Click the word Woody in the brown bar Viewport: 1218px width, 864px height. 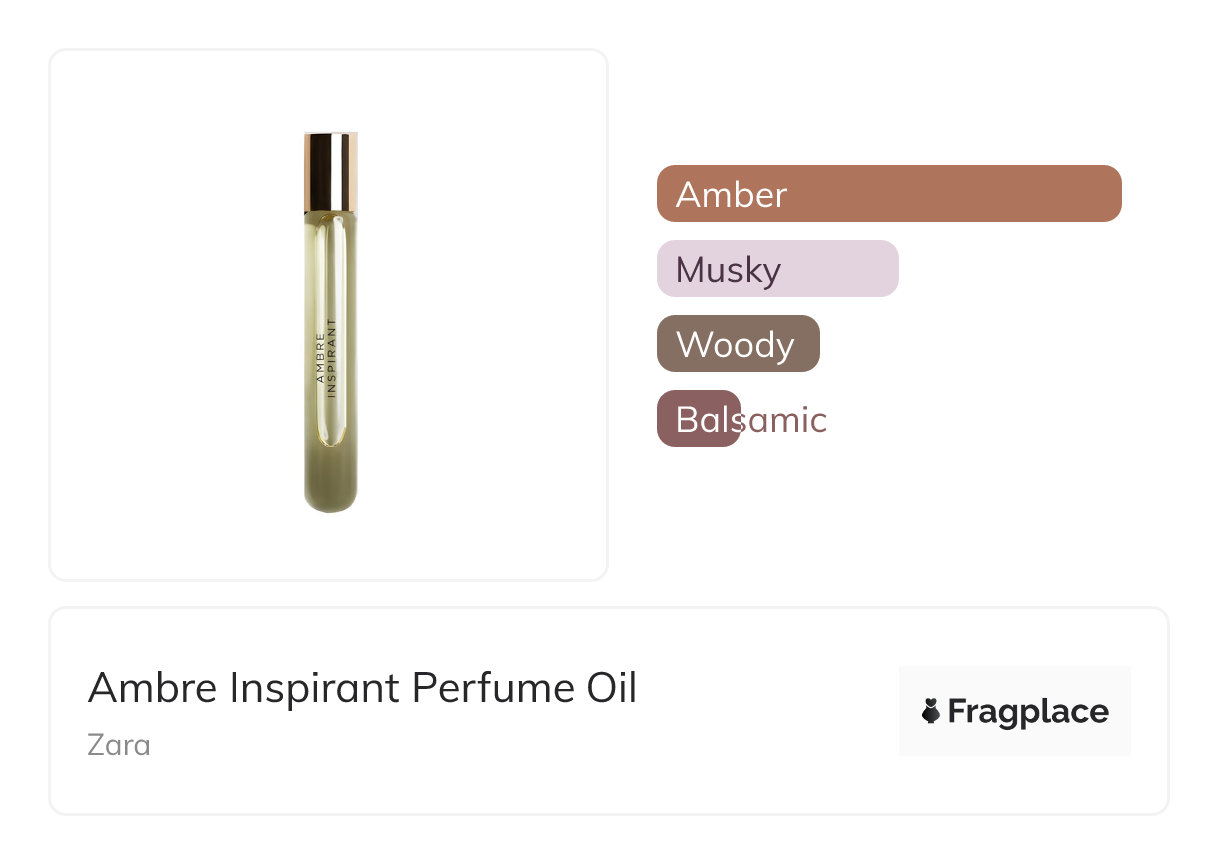pos(735,344)
